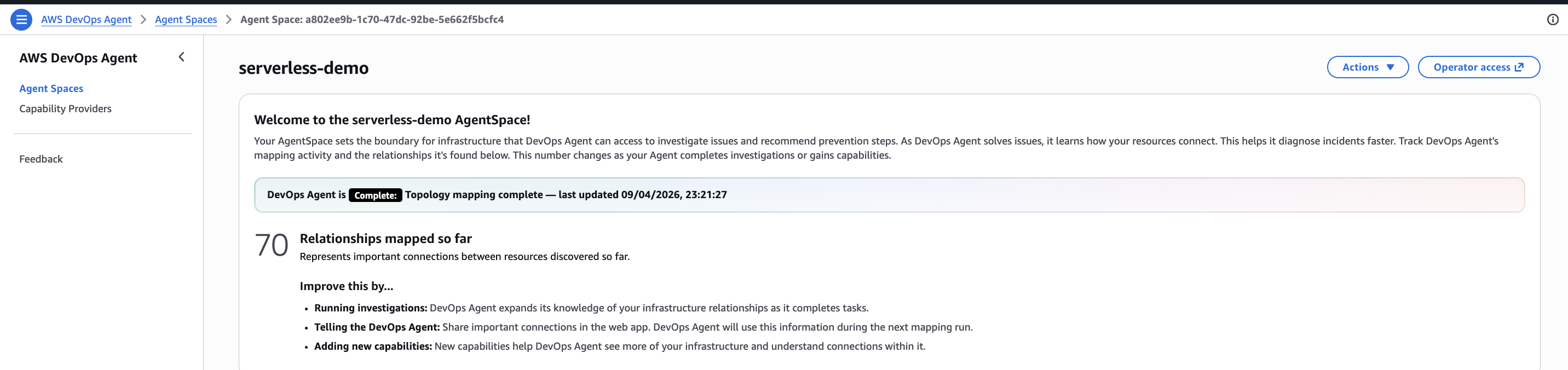Viewport: 1568px width, 370px height.
Task: Click the Telling the DevOps Agent bullet
Action: click(643, 327)
